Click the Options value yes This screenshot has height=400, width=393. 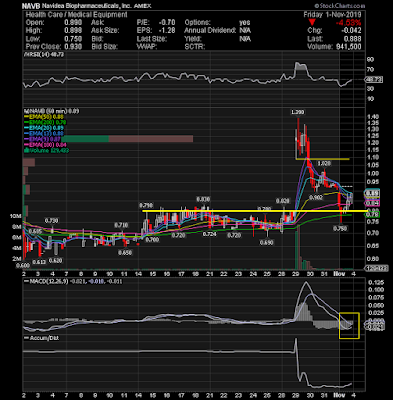245,23
